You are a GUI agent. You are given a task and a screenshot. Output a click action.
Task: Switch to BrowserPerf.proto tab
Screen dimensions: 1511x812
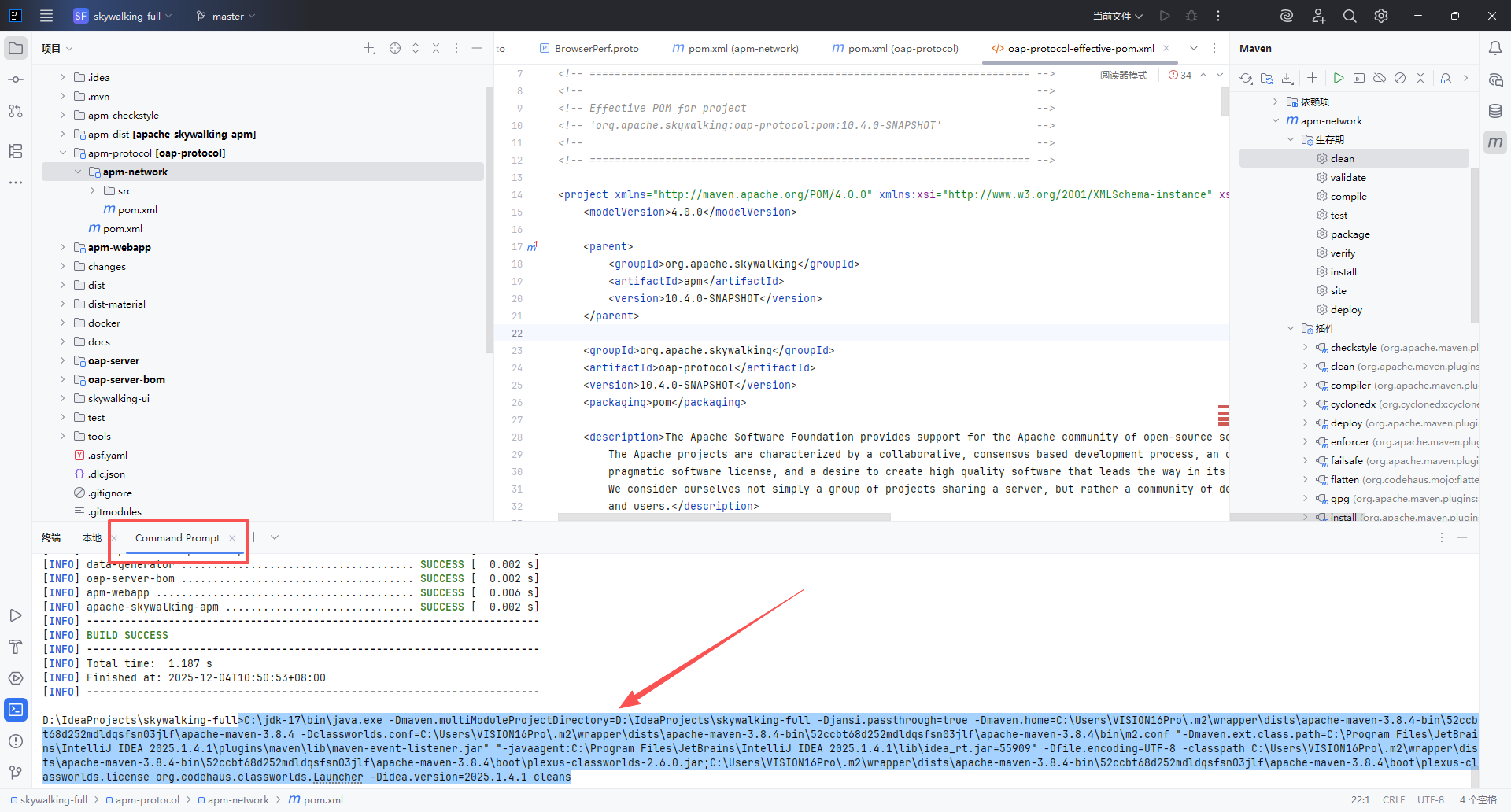pyautogui.click(x=589, y=48)
